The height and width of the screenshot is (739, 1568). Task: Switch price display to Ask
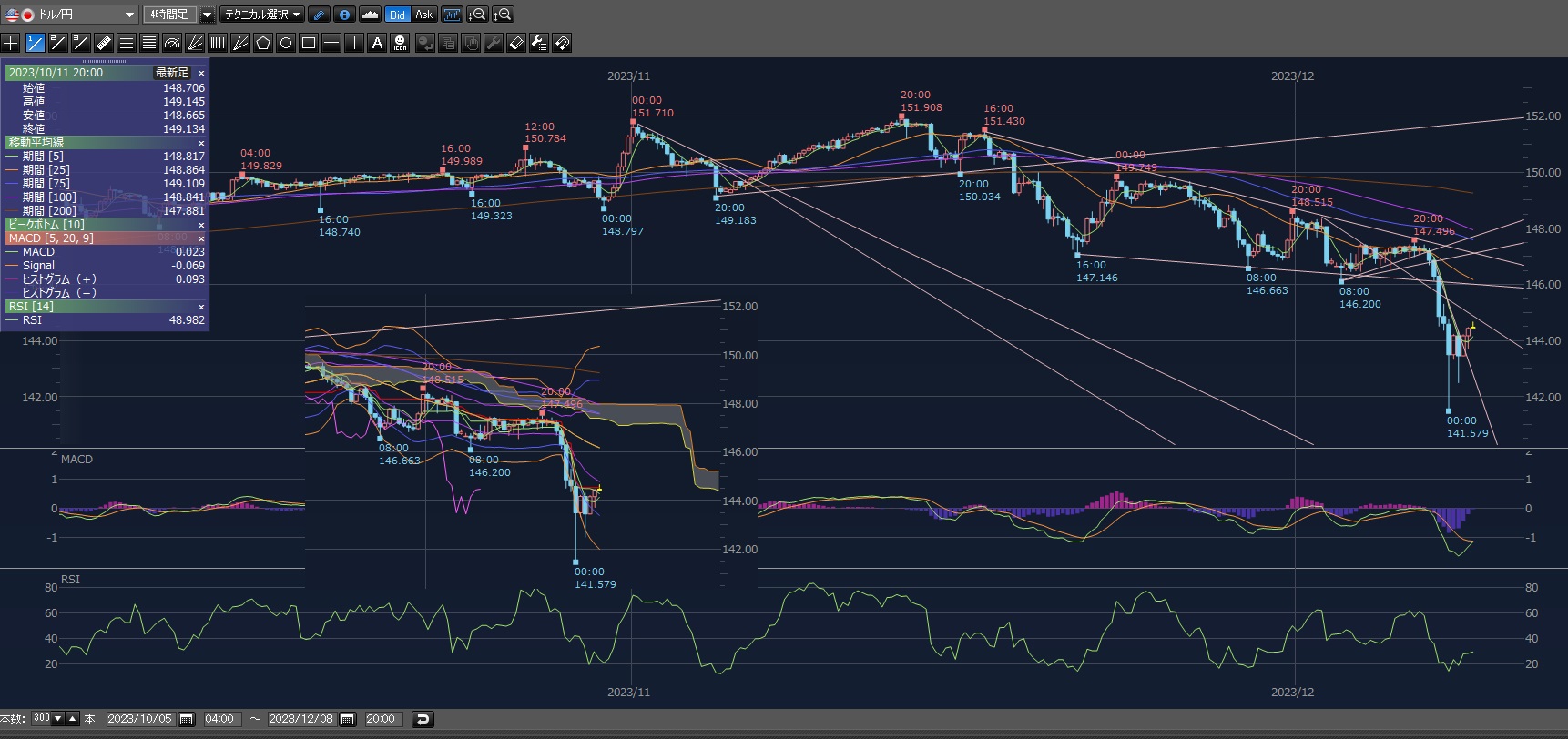tap(423, 15)
